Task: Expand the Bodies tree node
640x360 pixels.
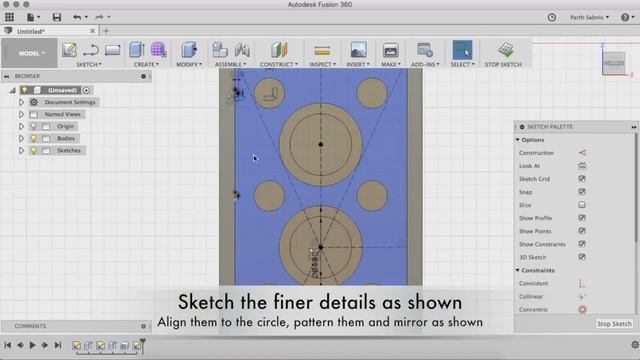Action: [21, 138]
